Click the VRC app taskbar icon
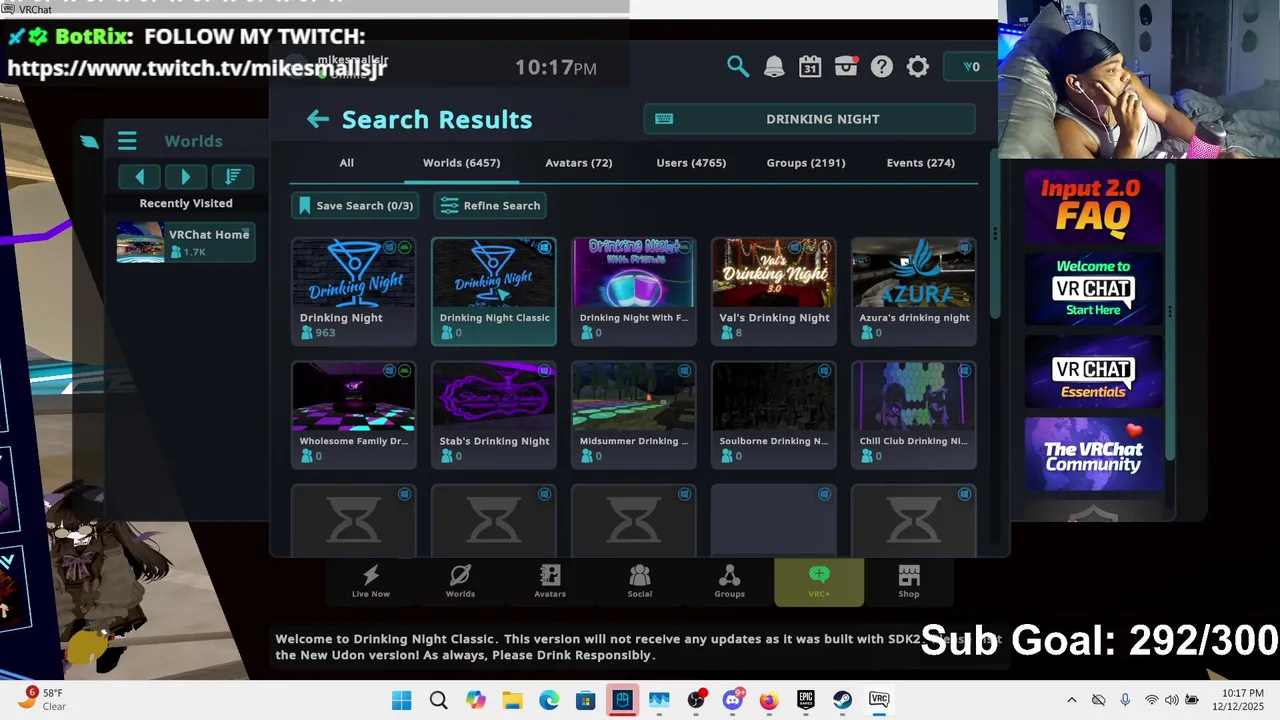This screenshot has height=720, width=1280. (x=879, y=700)
